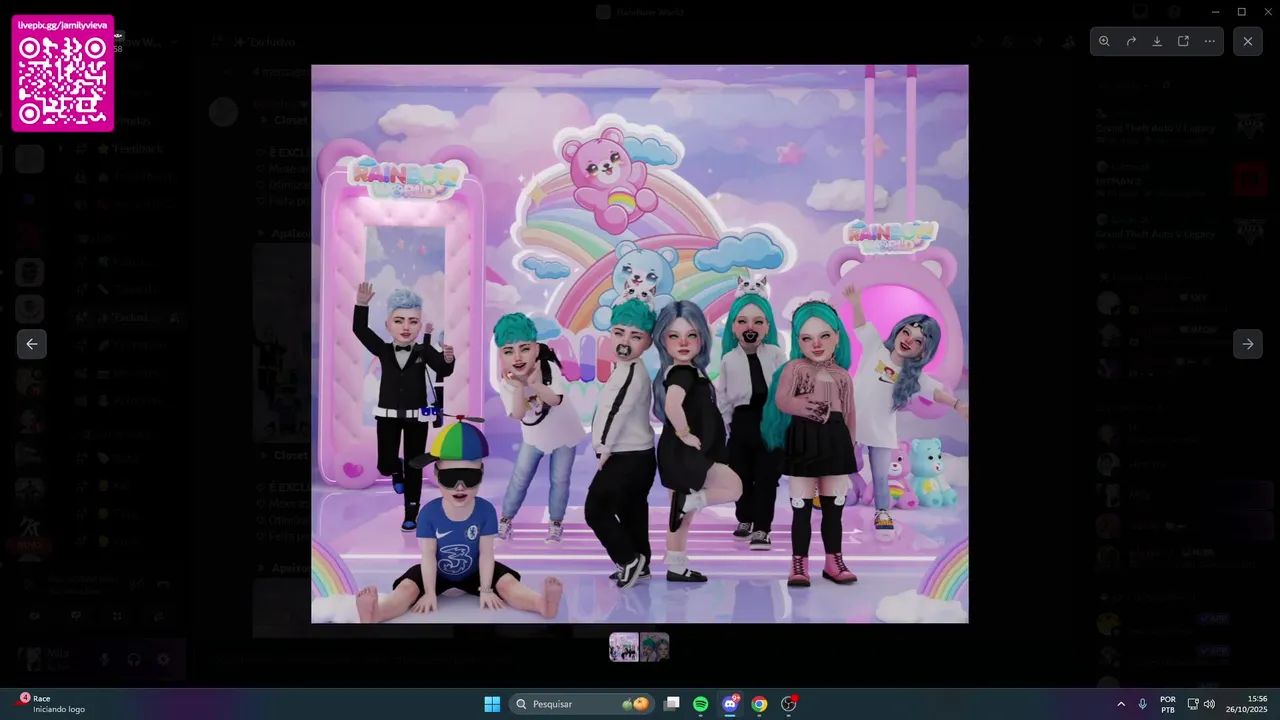Image resolution: width=1280 pixels, height=720 pixels.
Task: Open the network status tray icon
Action: point(1193,704)
